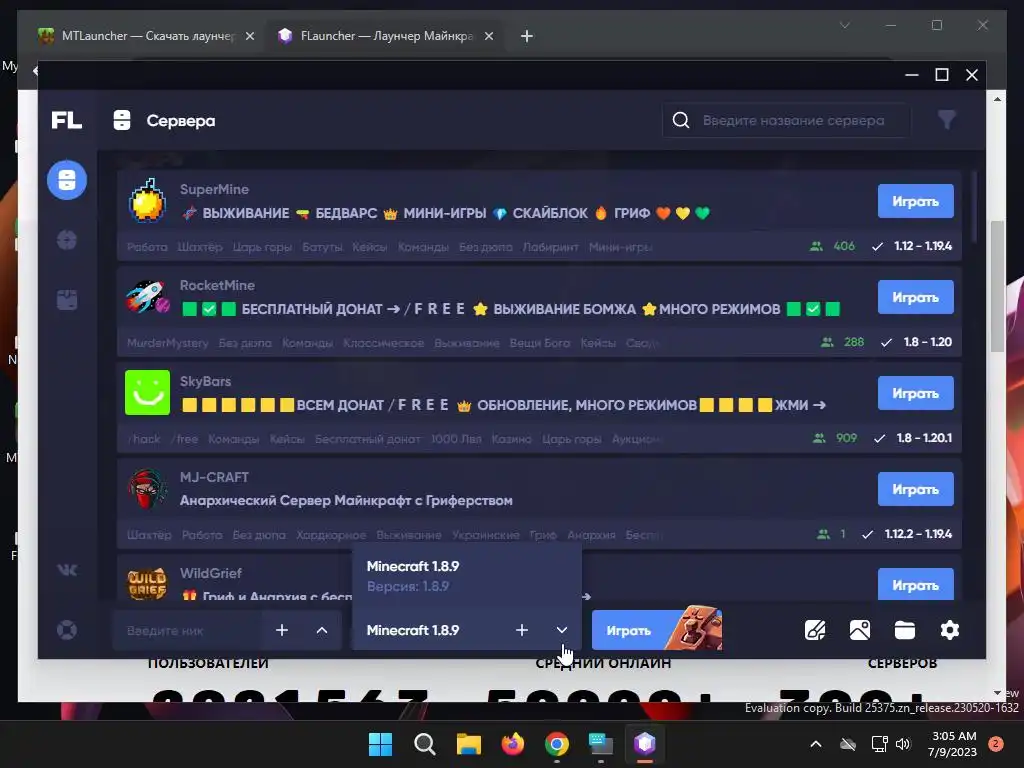Open the taskbar clock and date
This screenshot has height=768, width=1024.
(953, 744)
